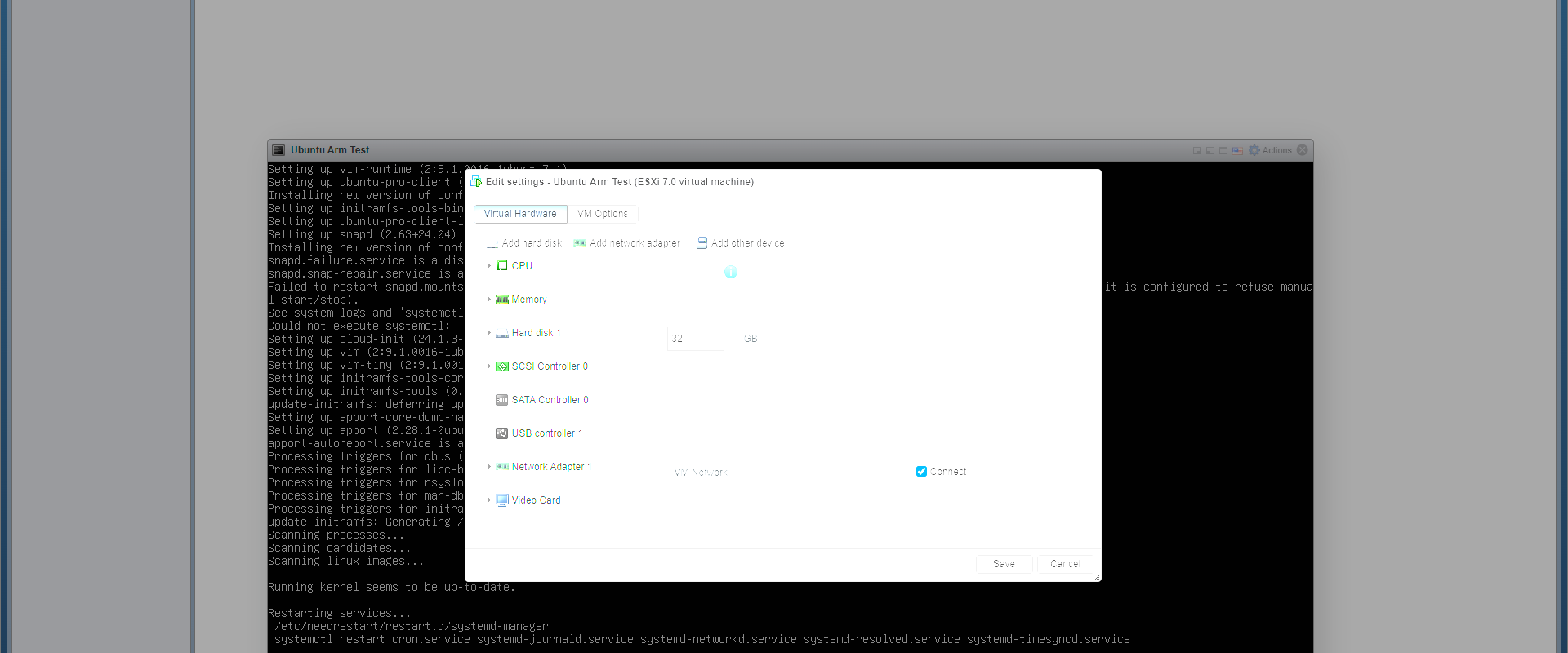Click the smallest console size icon
Screen dimensions: 1568x653
[1197, 150]
